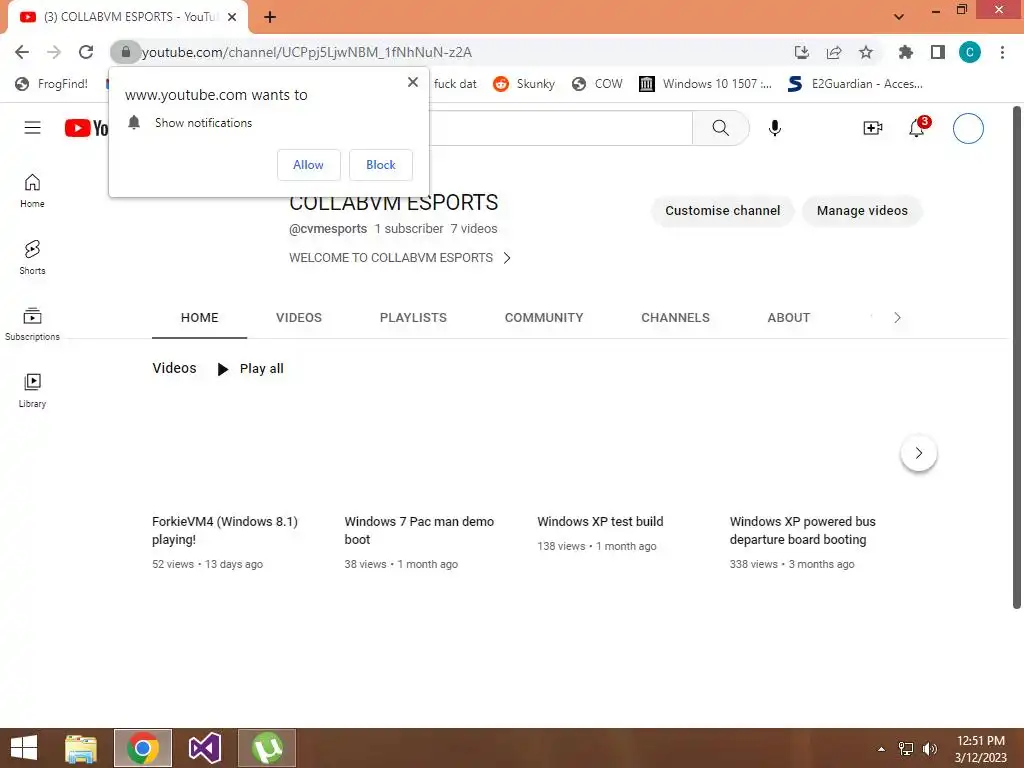Allow YouTube notifications
Viewport: 1024px width, 768px height.
click(308, 165)
